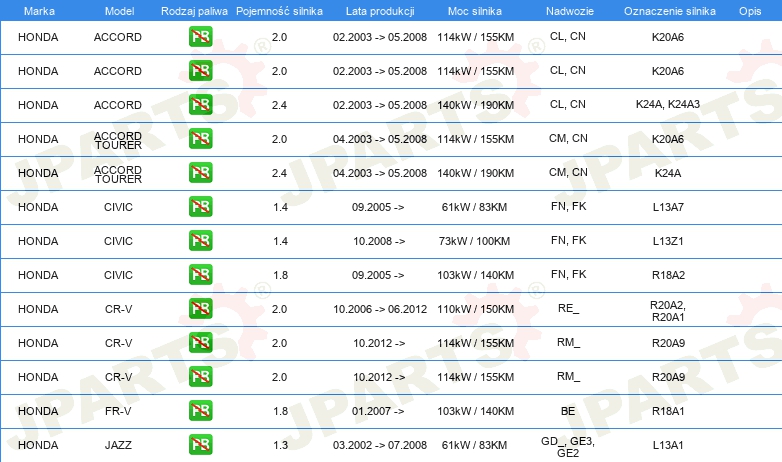Click the Model column header
This screenshot has width=782, height=462.
119,11
